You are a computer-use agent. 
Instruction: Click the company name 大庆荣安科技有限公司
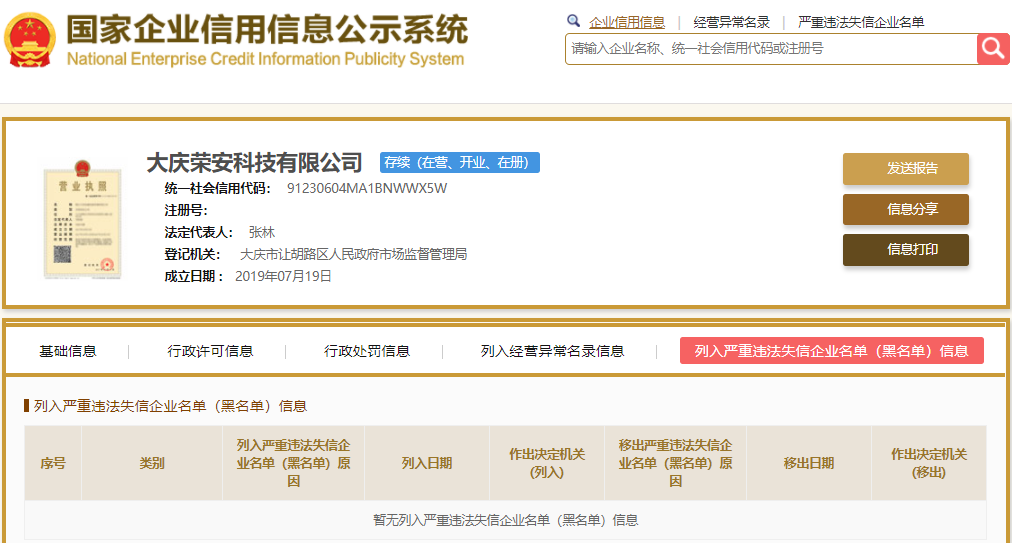(x=254, y=163)
